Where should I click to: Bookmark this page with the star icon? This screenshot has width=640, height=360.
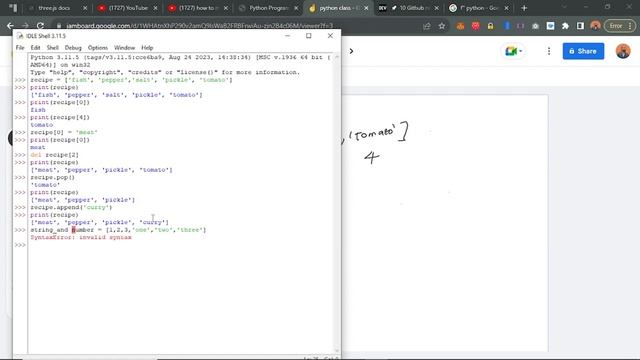[x=442, y=26]
